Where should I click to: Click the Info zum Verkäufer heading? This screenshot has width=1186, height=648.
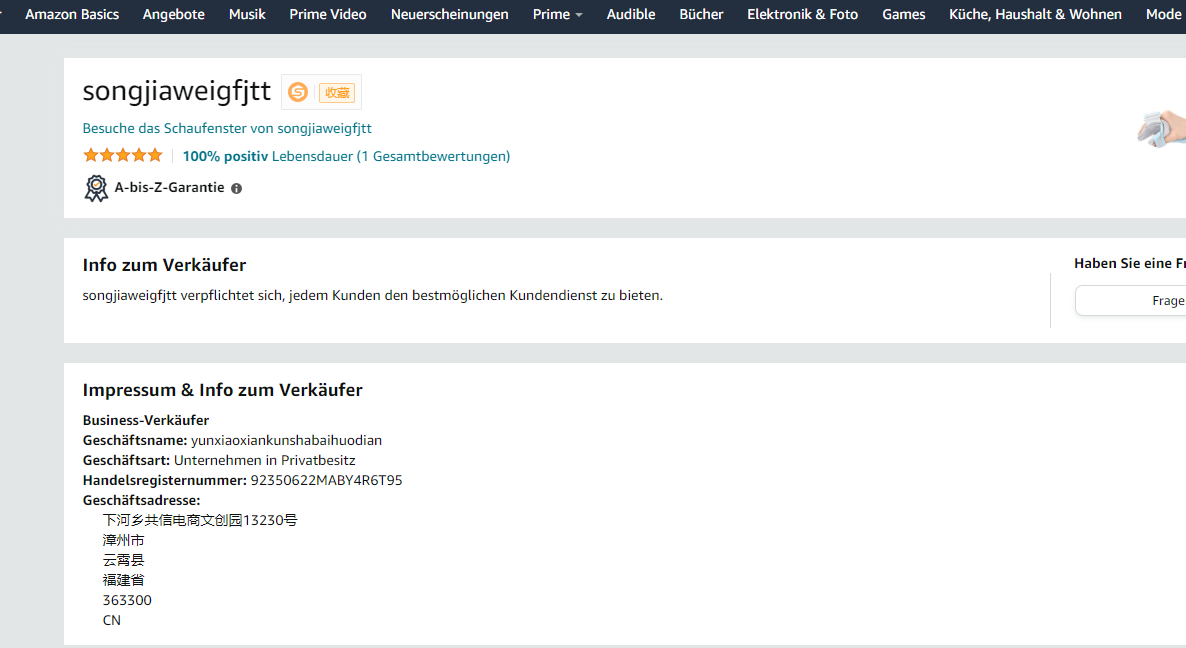pos(164,265)
